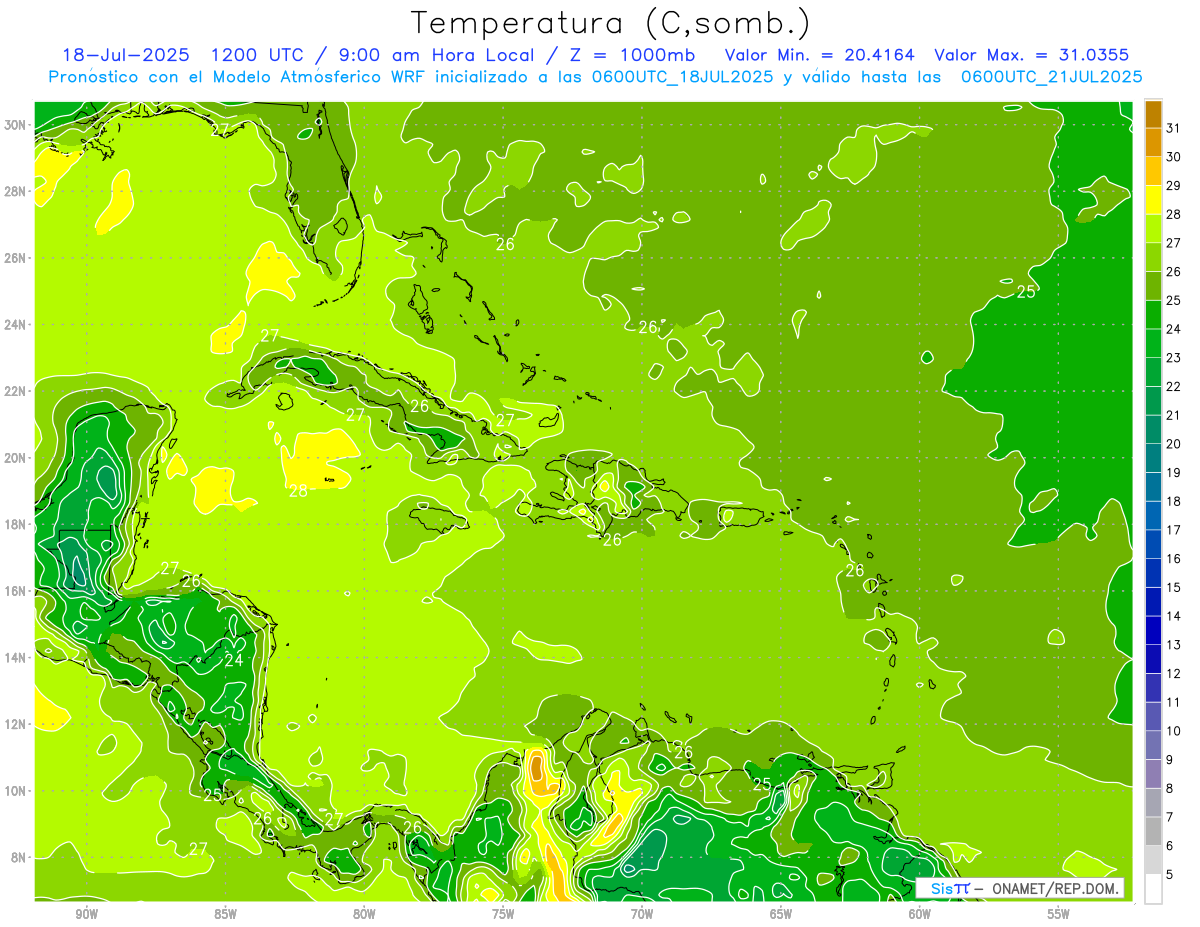
Task: Click the white swatch at the colorbar bottom
Action: coord(1153,888)
